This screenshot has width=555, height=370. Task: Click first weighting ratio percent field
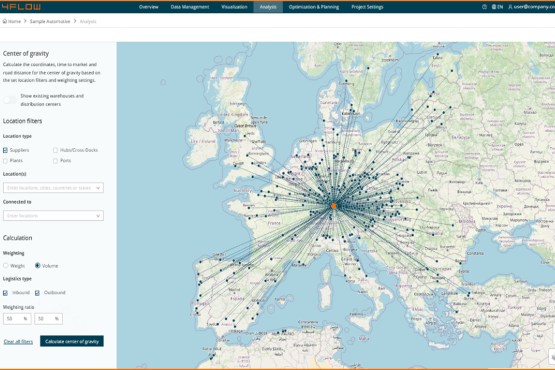click(17, 319)
